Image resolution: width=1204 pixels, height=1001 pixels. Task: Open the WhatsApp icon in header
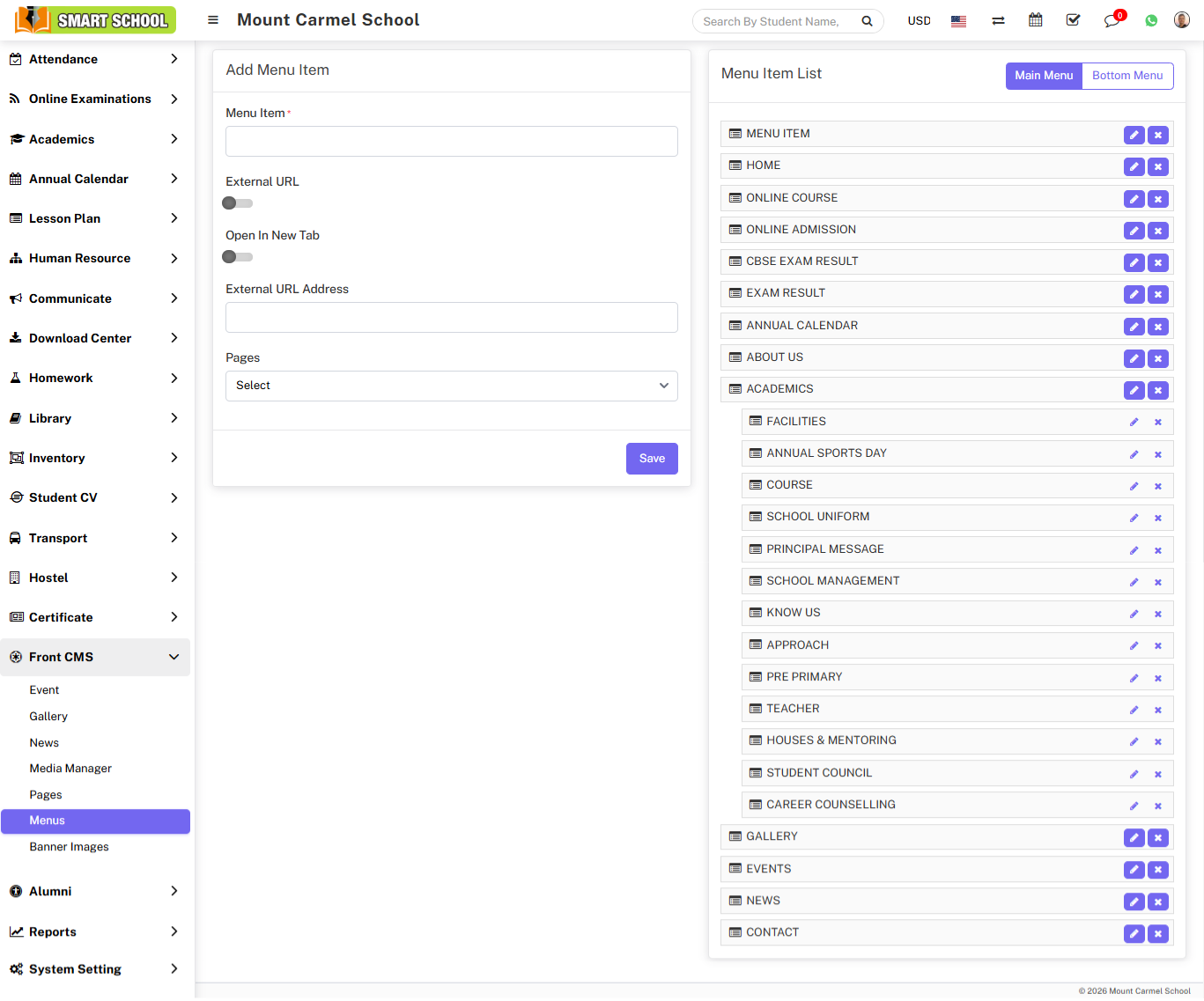pos(1151,20)
